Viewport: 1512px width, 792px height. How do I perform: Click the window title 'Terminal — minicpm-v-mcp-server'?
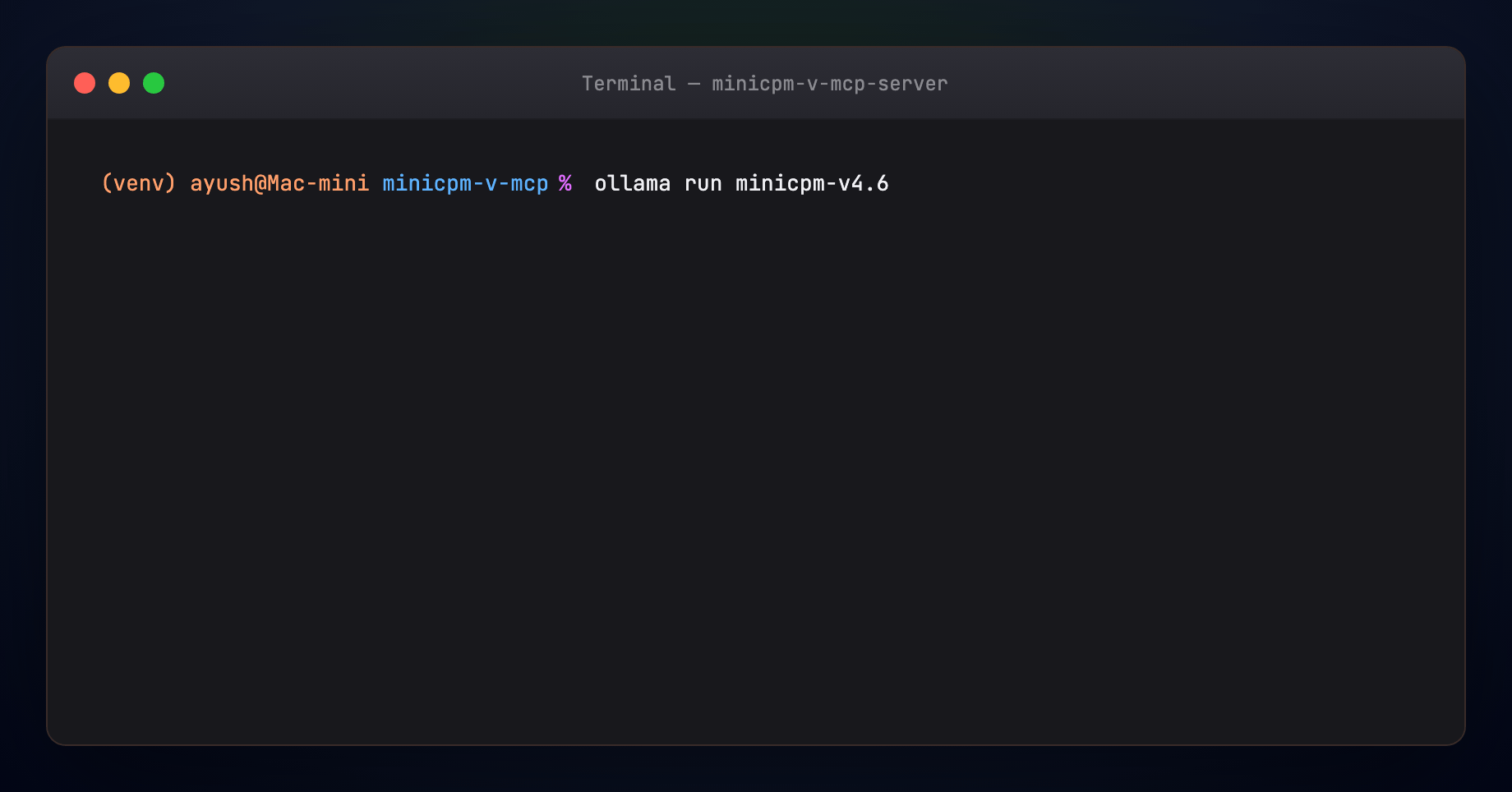click(764, 84)
